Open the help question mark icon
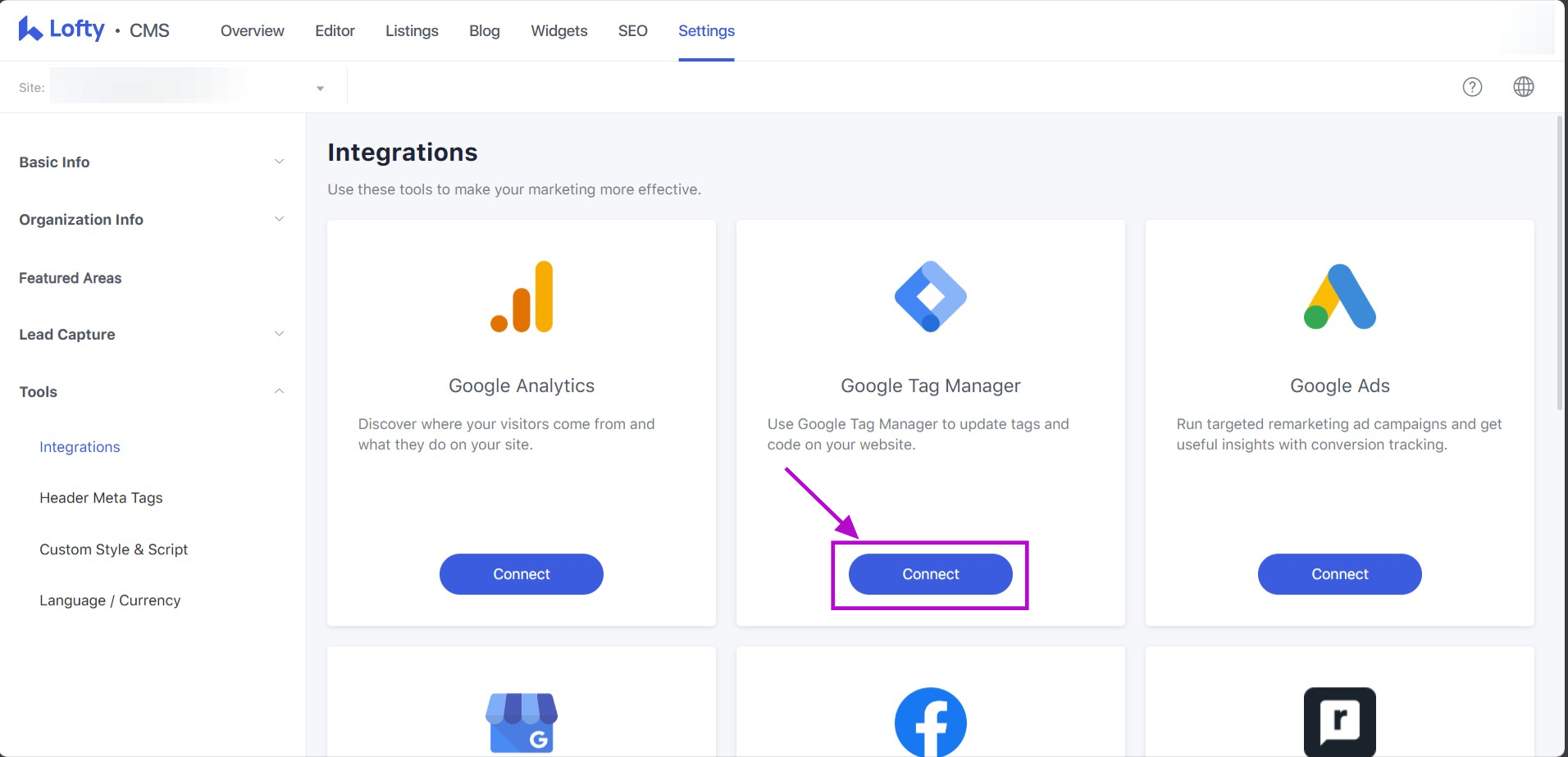1568x757 pixels. coord(1472,87)
